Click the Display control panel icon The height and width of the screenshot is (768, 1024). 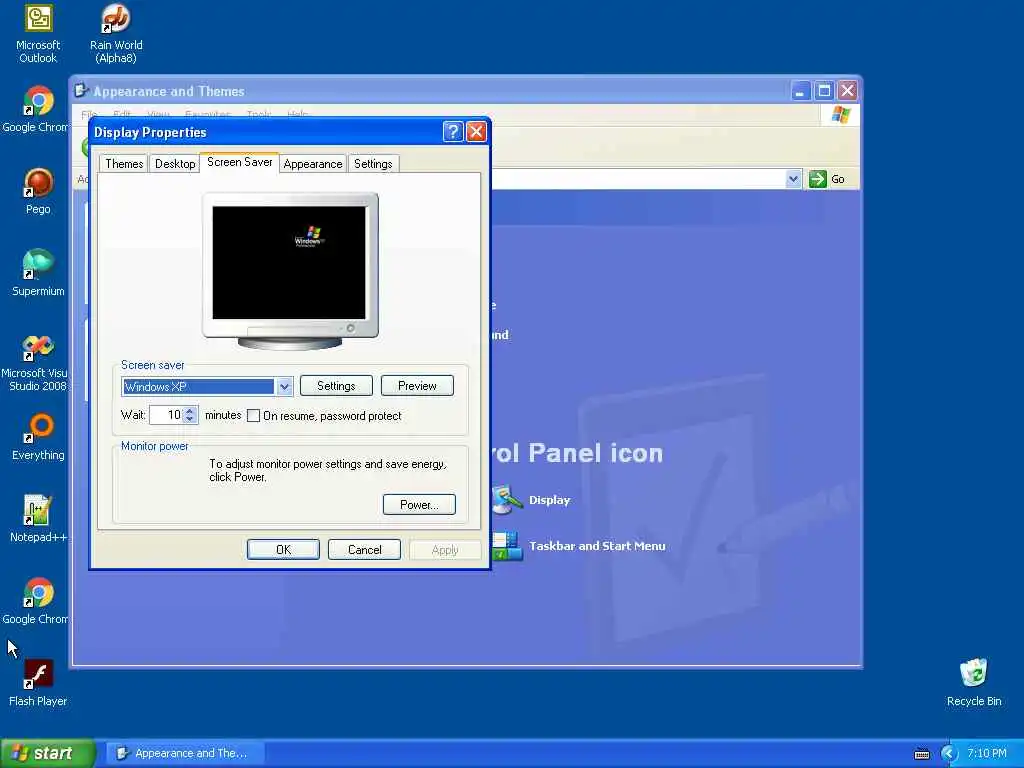coord(507,500)
